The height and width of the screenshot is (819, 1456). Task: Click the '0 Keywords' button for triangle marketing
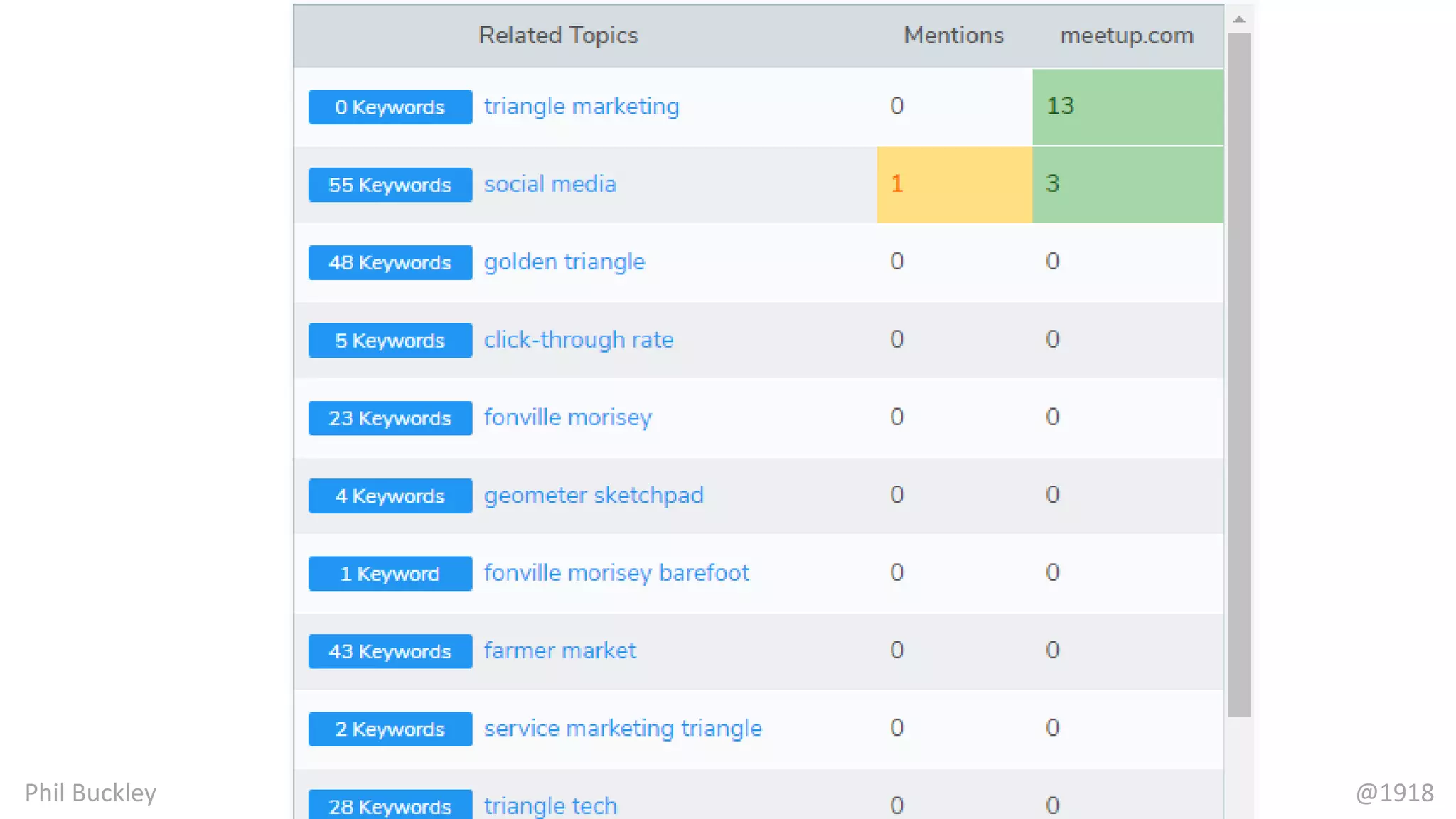coord(390,107)
